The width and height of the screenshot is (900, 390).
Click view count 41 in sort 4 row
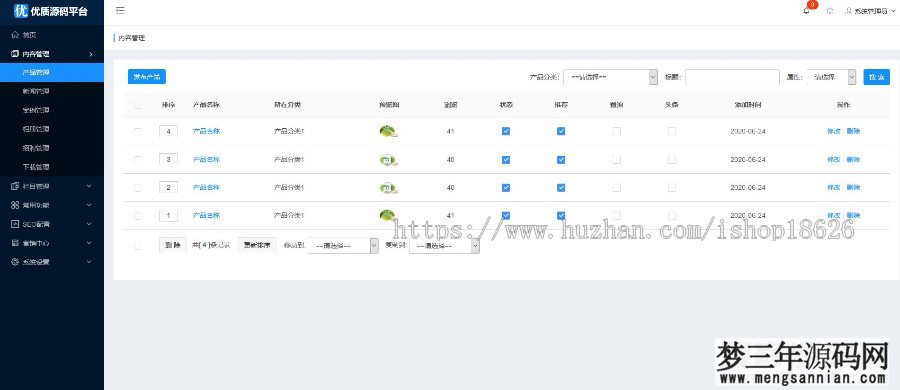[x=450, y=132]
